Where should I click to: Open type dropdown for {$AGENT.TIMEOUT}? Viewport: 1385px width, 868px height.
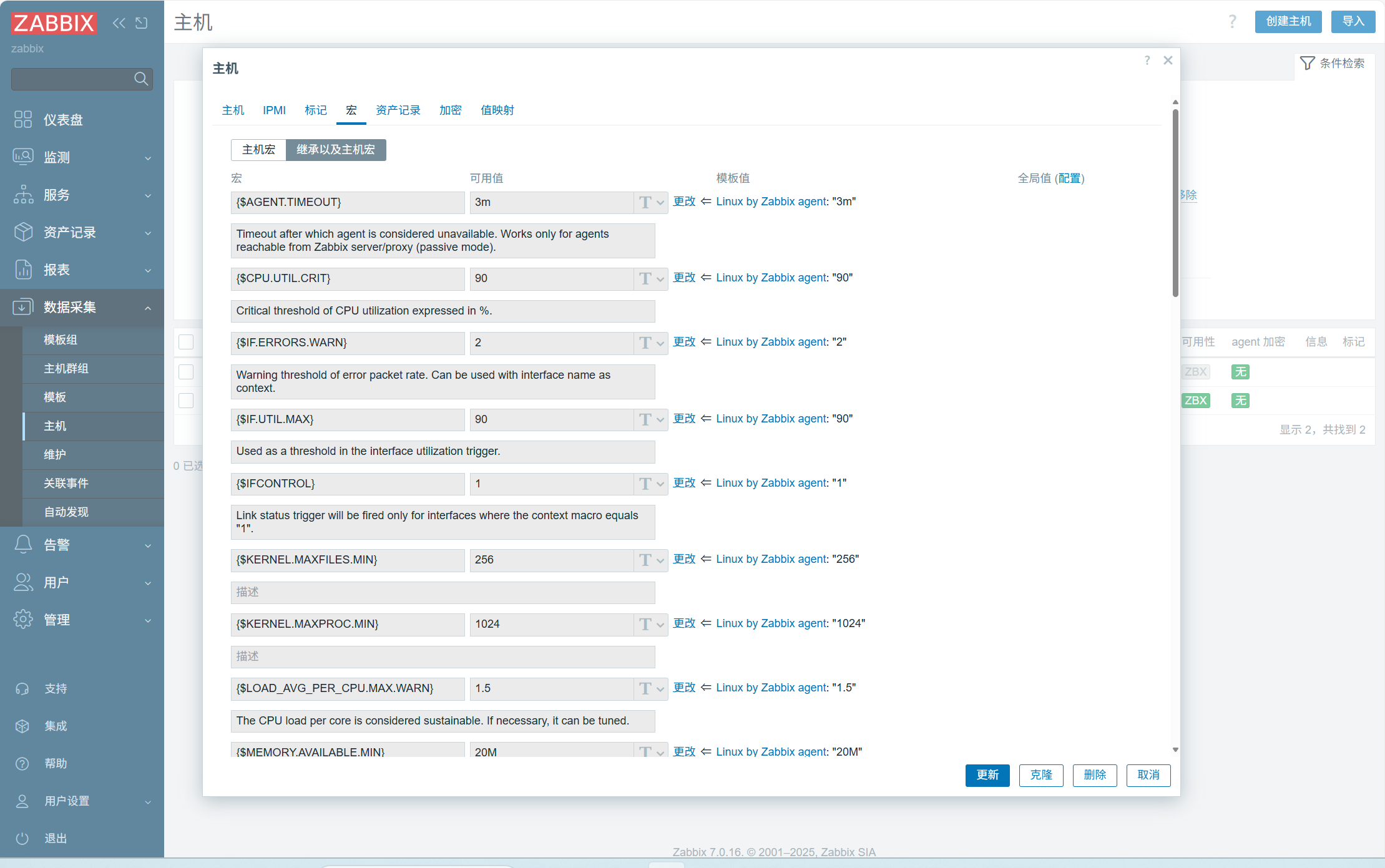point(651,202)
